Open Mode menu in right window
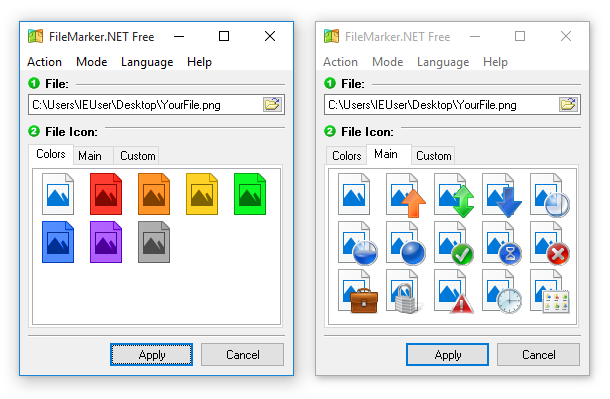This screenshot has height=399, width=610. (388, 62)
